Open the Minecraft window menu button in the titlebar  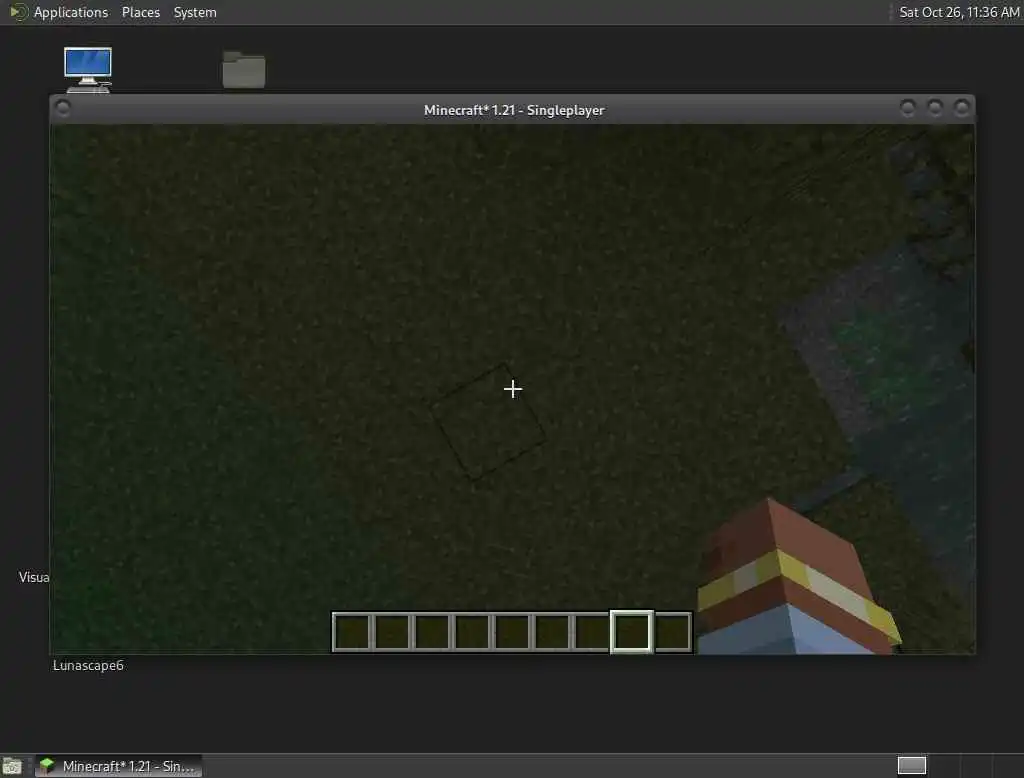[x=63, y=108]
